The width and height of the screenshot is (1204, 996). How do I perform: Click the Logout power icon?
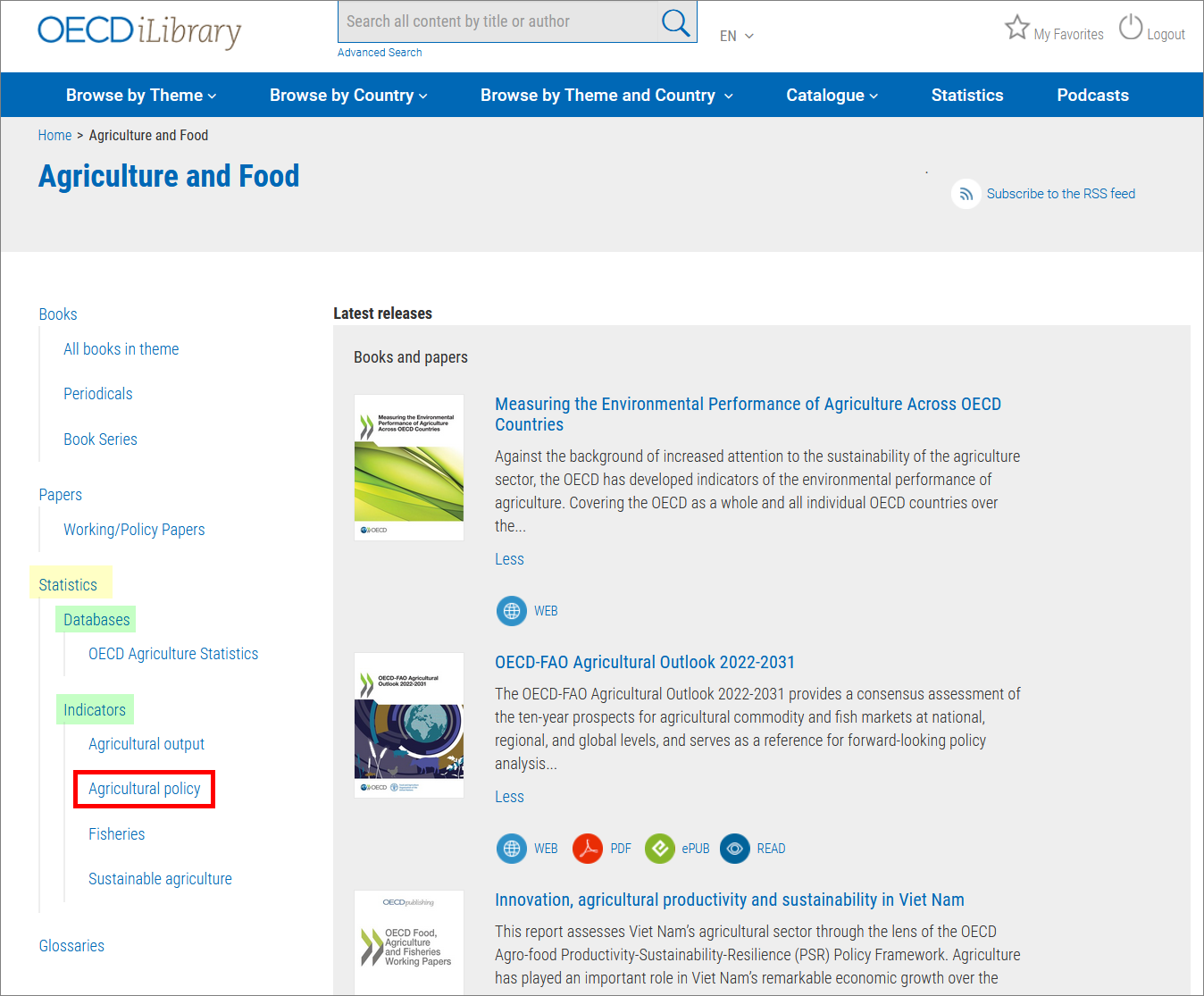pos(1131,27)
